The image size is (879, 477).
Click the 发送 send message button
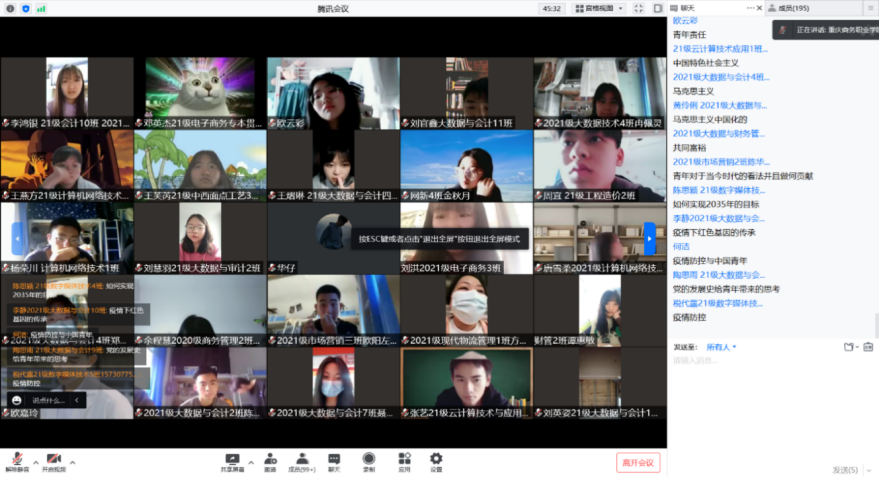click(x=844, y=469)
